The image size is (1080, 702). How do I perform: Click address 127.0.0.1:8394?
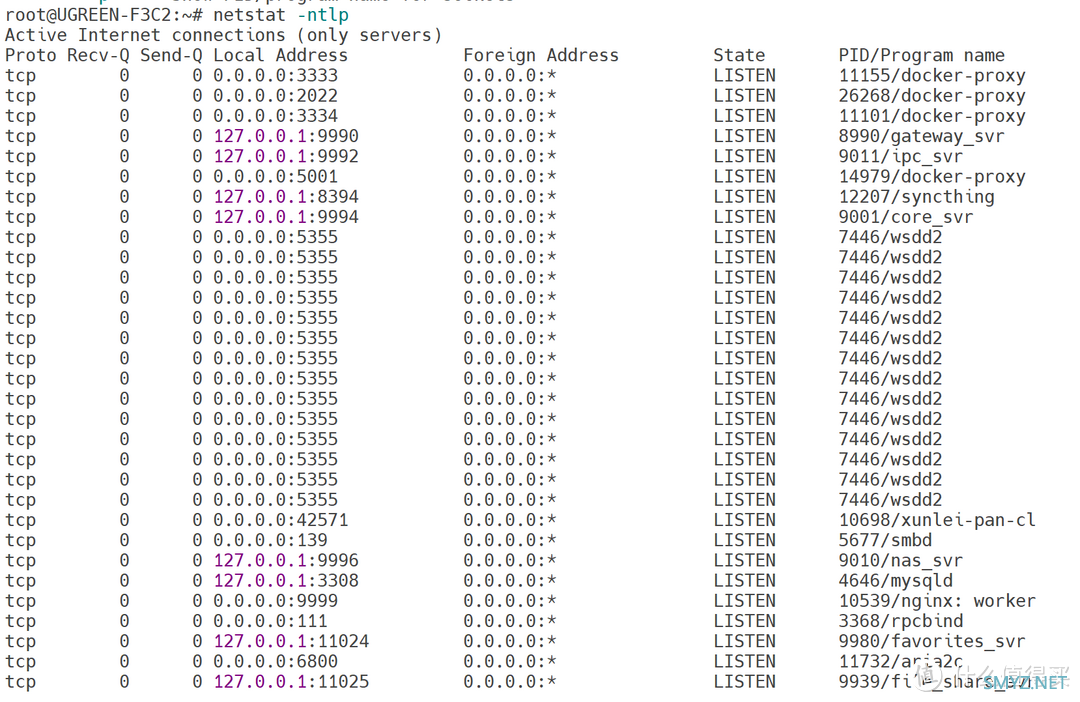click(286, 196)
